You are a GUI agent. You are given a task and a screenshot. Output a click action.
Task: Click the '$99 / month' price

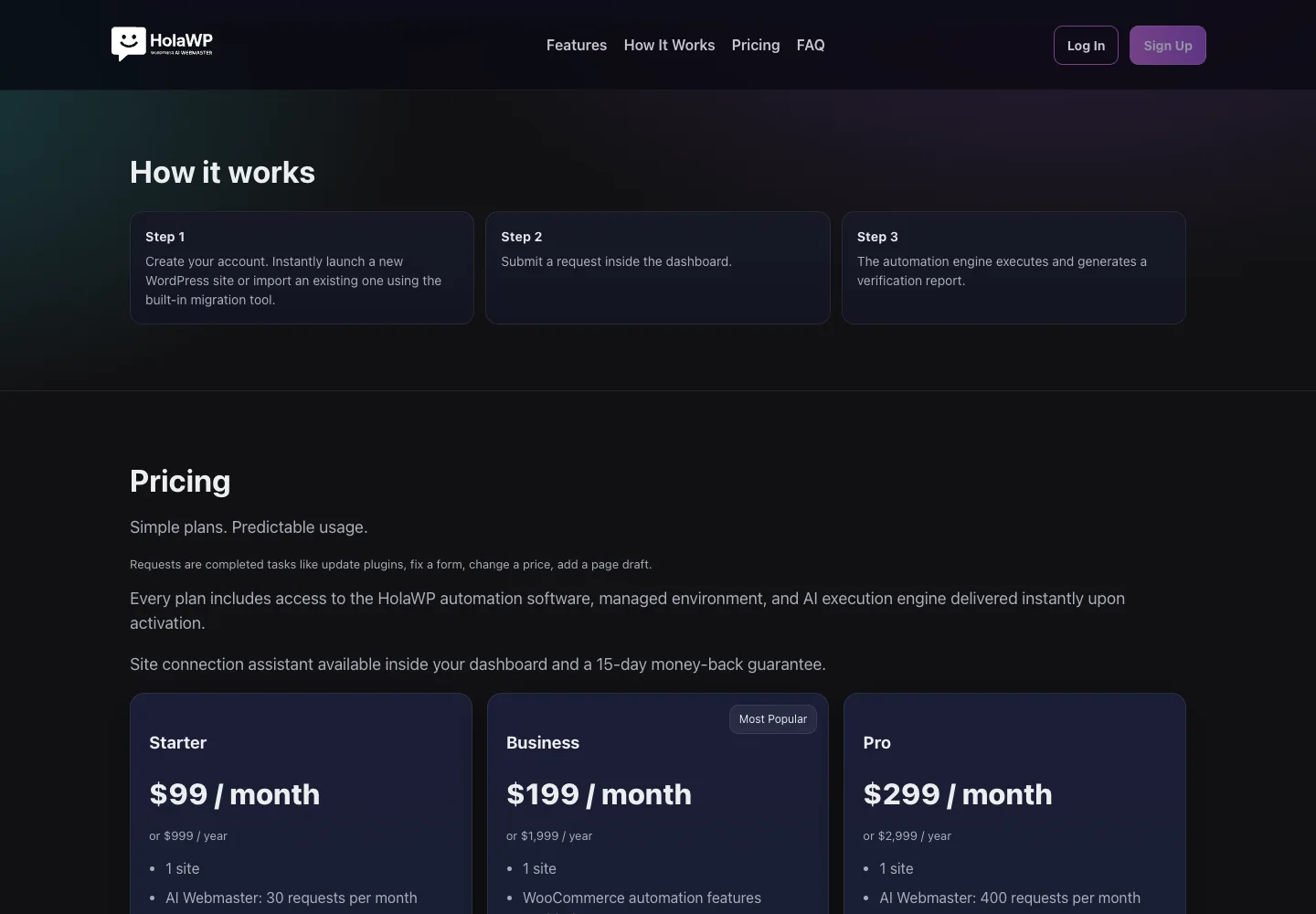point(235,794)
